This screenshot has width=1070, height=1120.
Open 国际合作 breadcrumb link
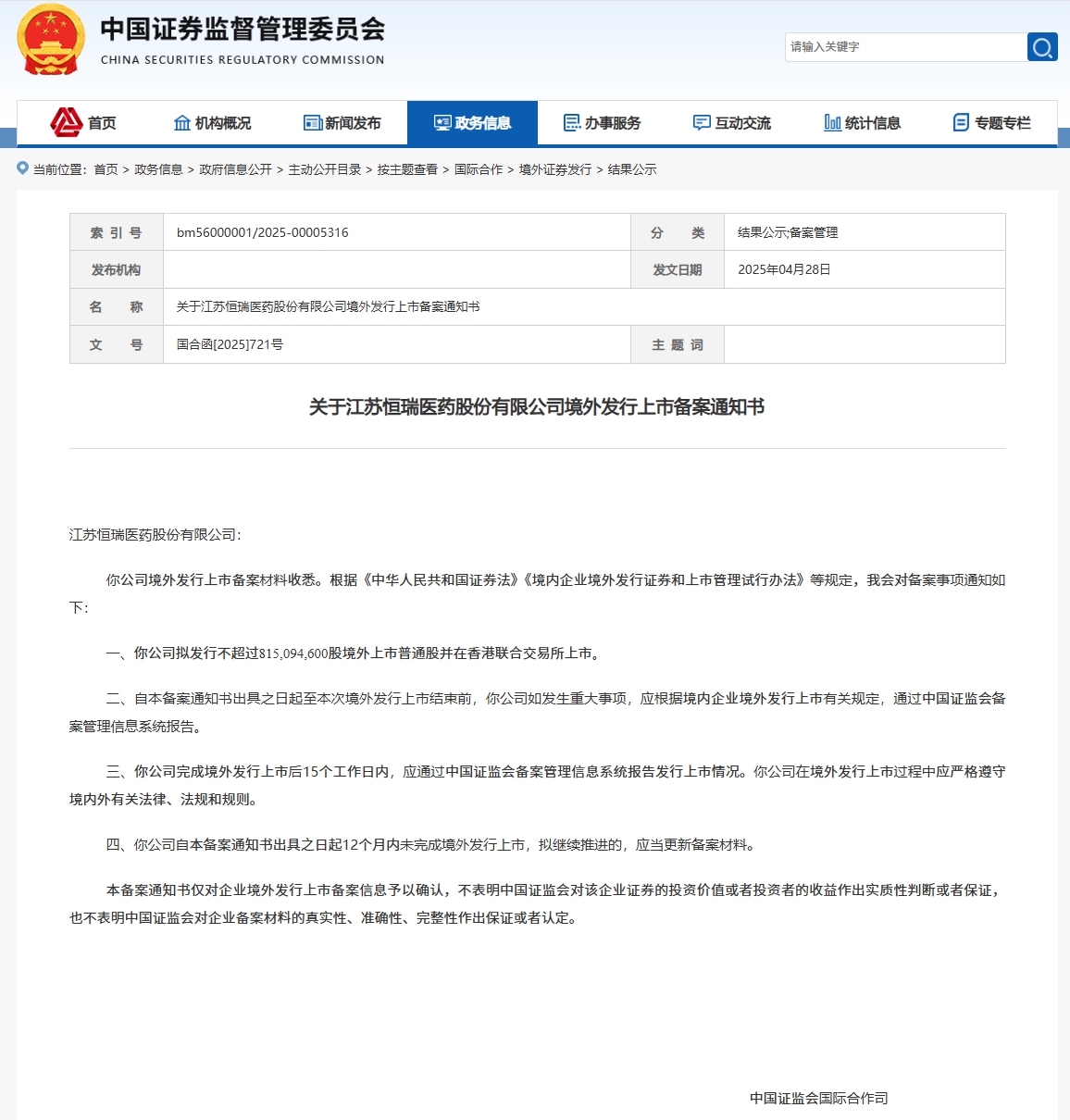pos(479,169)
